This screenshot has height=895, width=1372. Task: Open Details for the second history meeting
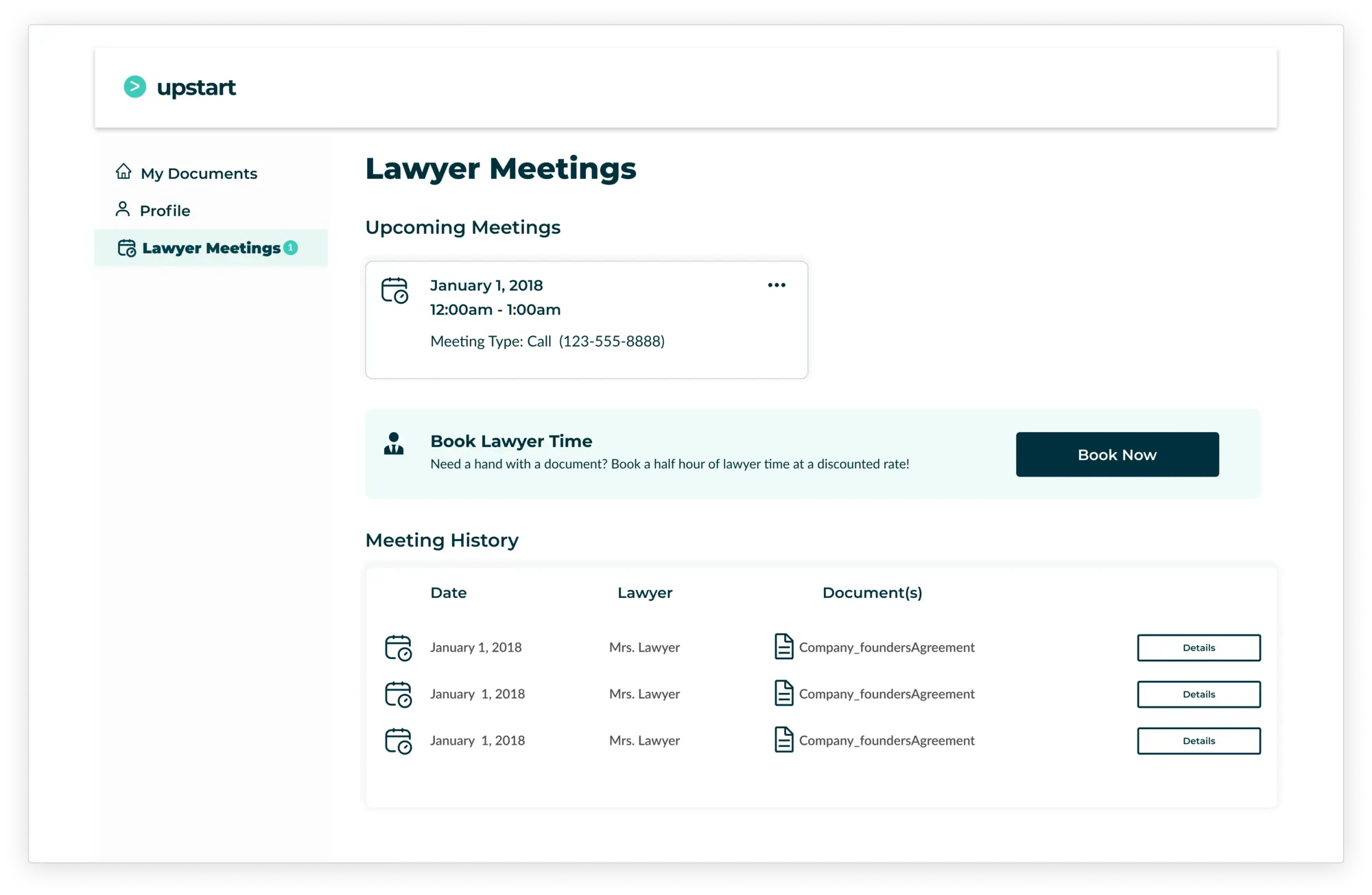coord(1199,694)
